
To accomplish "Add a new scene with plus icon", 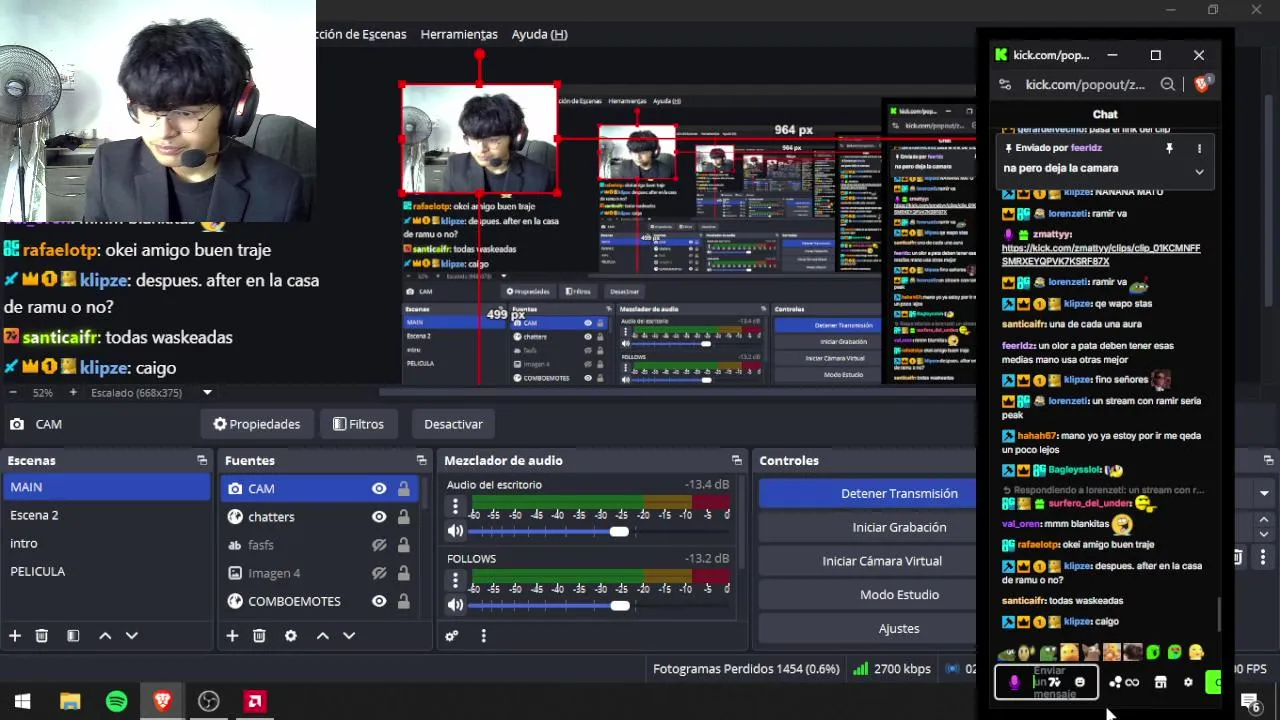I will click(15, 635).
